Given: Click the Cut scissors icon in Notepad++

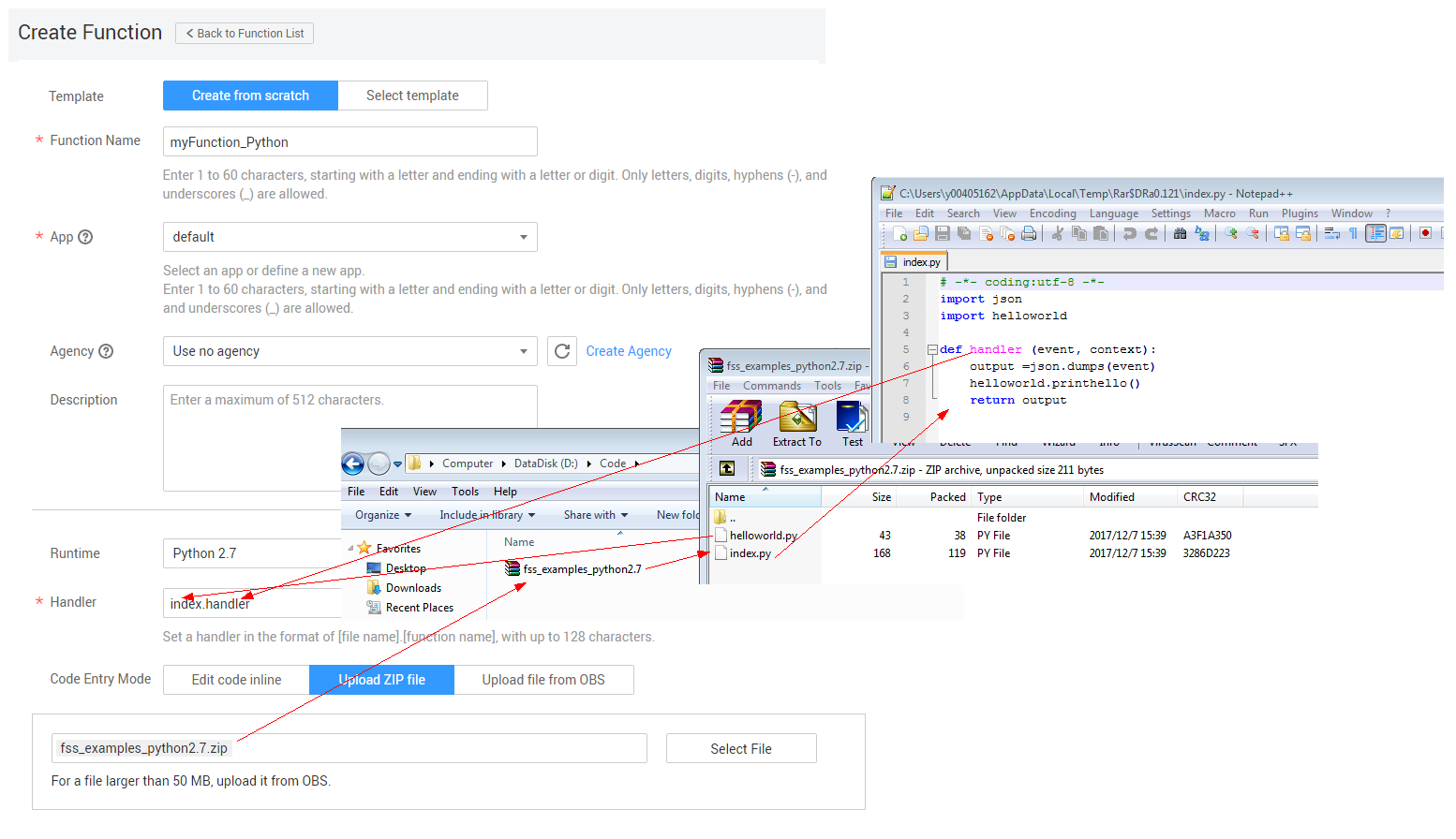Looking at the screenshot, I should [1058, 233].
